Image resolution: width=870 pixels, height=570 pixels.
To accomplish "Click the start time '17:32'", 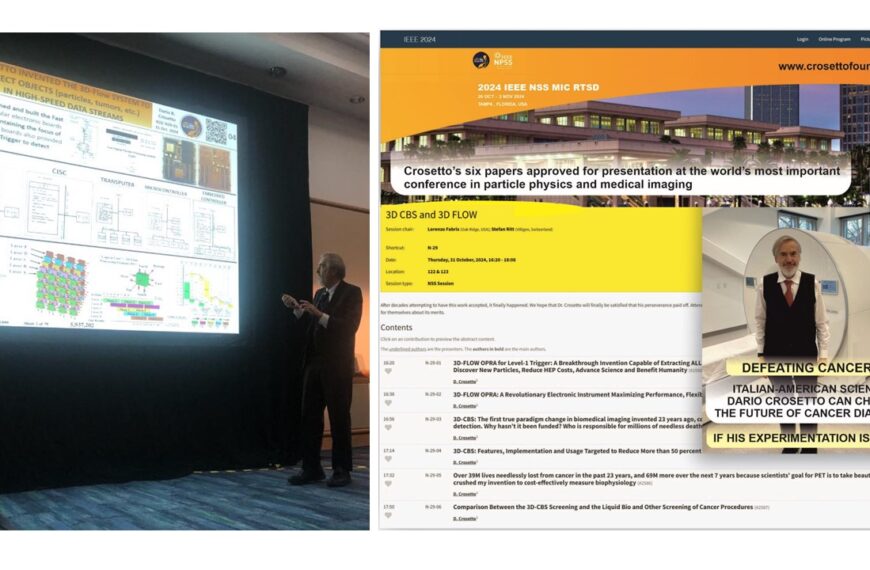I will coord(389,475).
